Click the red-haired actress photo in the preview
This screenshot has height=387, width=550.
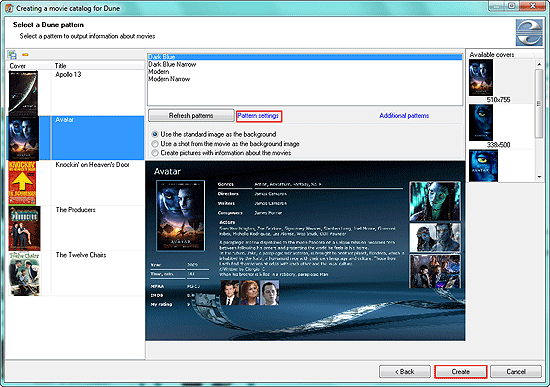click(x=250, y=293)
